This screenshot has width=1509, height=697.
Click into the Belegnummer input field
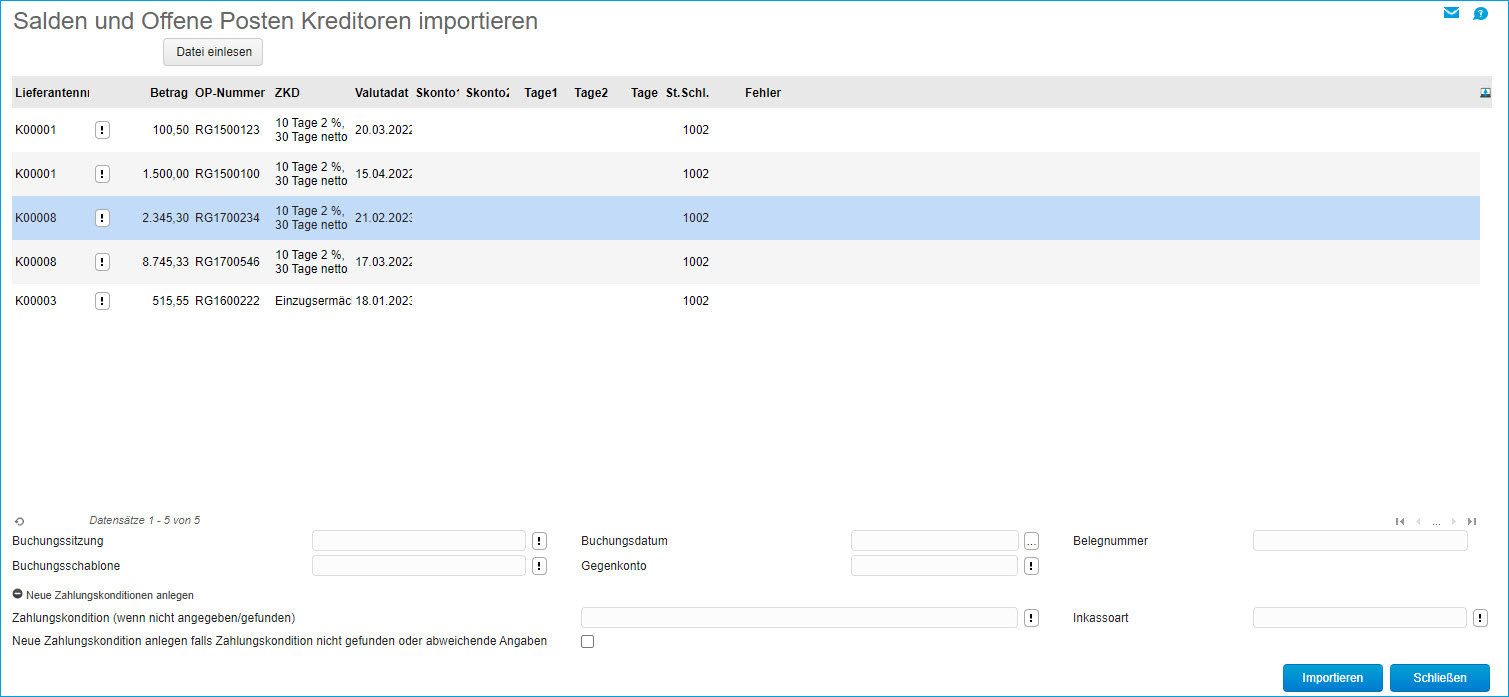click(1359, 541)
